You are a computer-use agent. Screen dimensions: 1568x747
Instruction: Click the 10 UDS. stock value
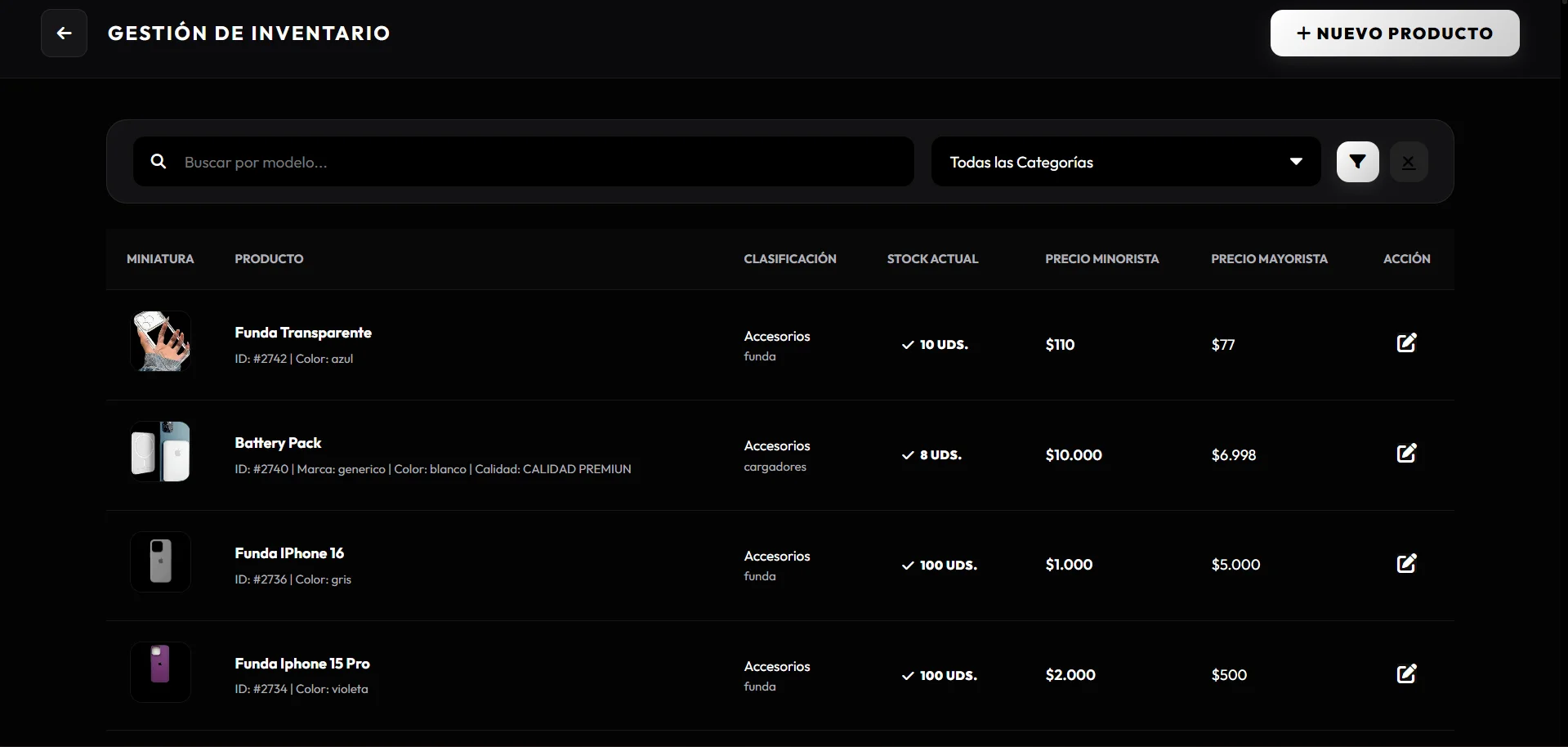935,345
